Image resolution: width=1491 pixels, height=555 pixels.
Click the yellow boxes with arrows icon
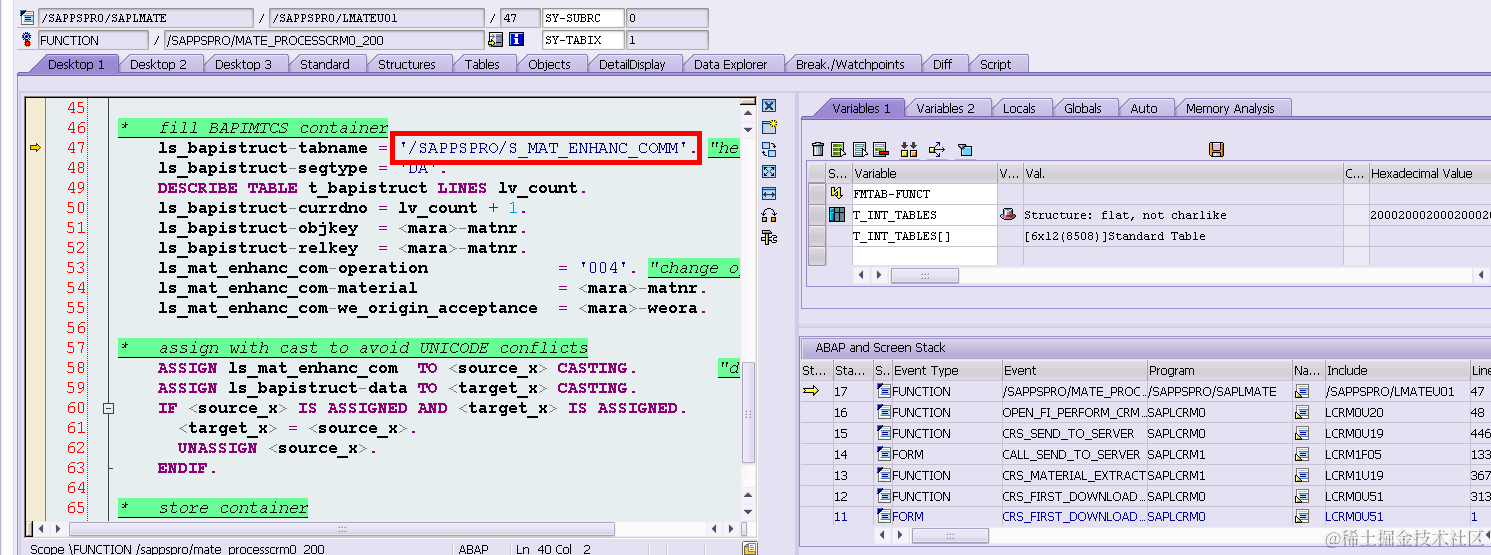click(x=909, y=149)
